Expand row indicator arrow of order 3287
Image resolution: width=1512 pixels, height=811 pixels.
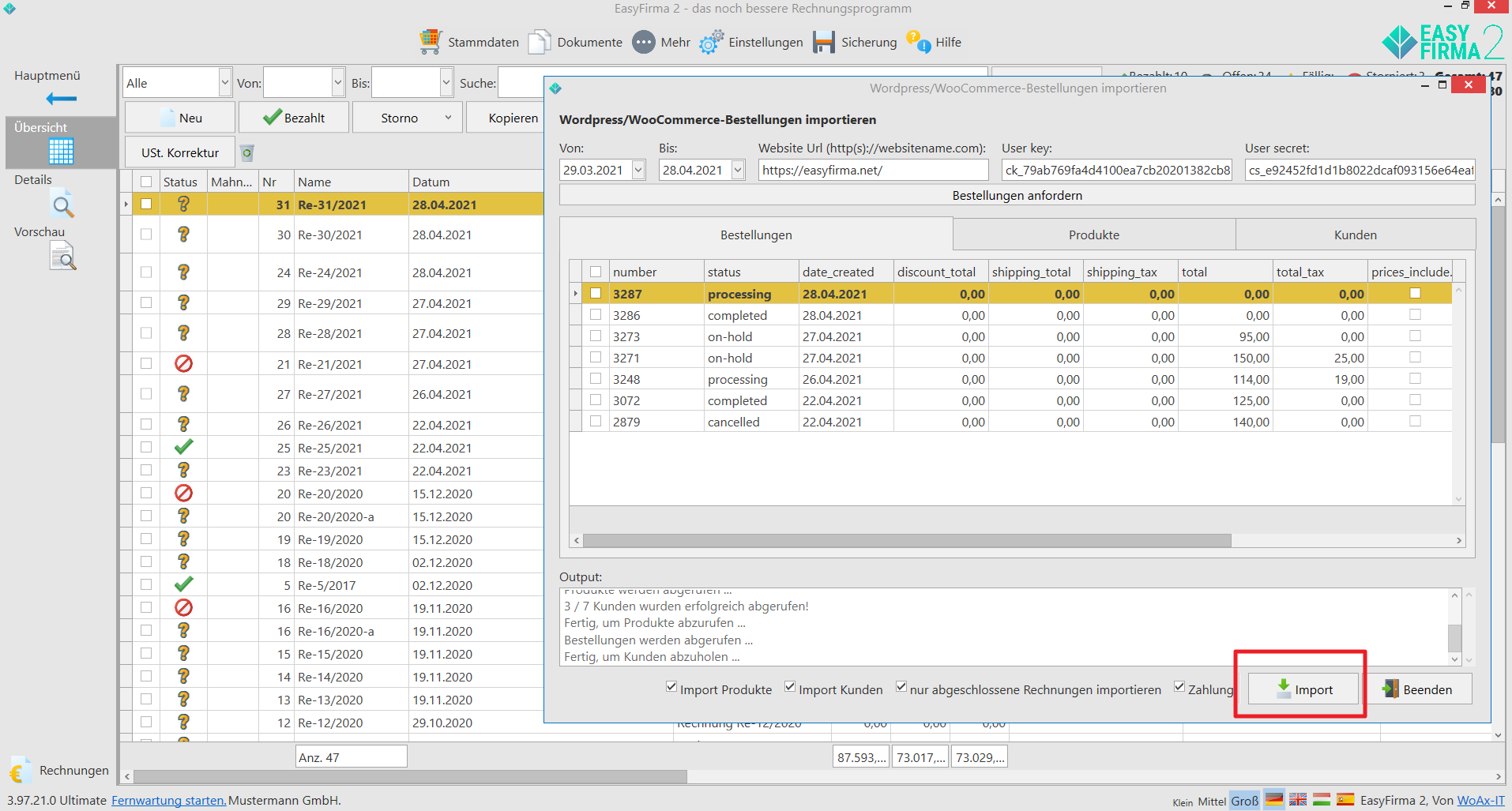pyautogui.click(x=576, y=294)
